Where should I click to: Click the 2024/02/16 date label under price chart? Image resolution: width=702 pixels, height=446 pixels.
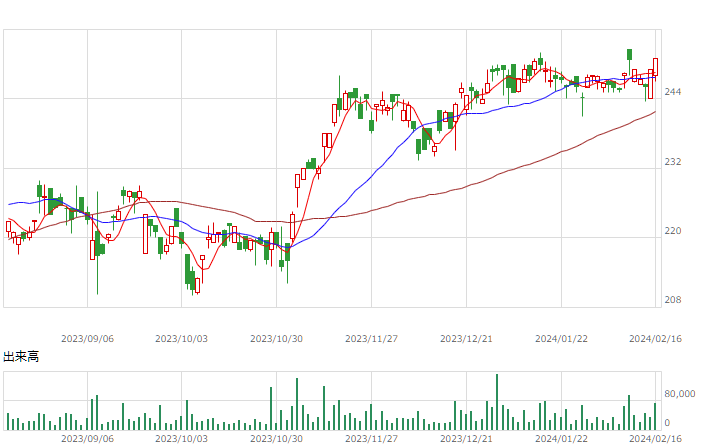[655, 339]
